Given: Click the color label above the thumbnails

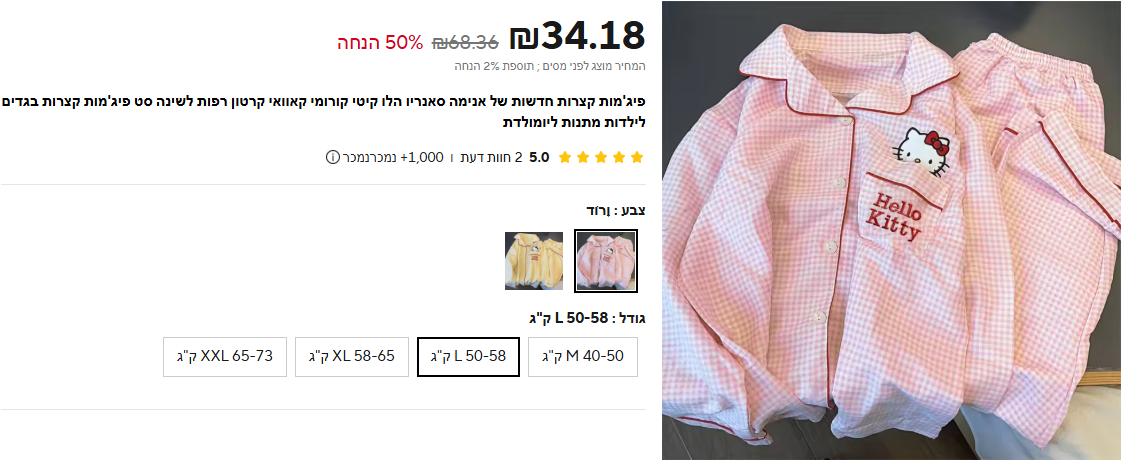Looking at the screenshot, I should pos(616,211).
